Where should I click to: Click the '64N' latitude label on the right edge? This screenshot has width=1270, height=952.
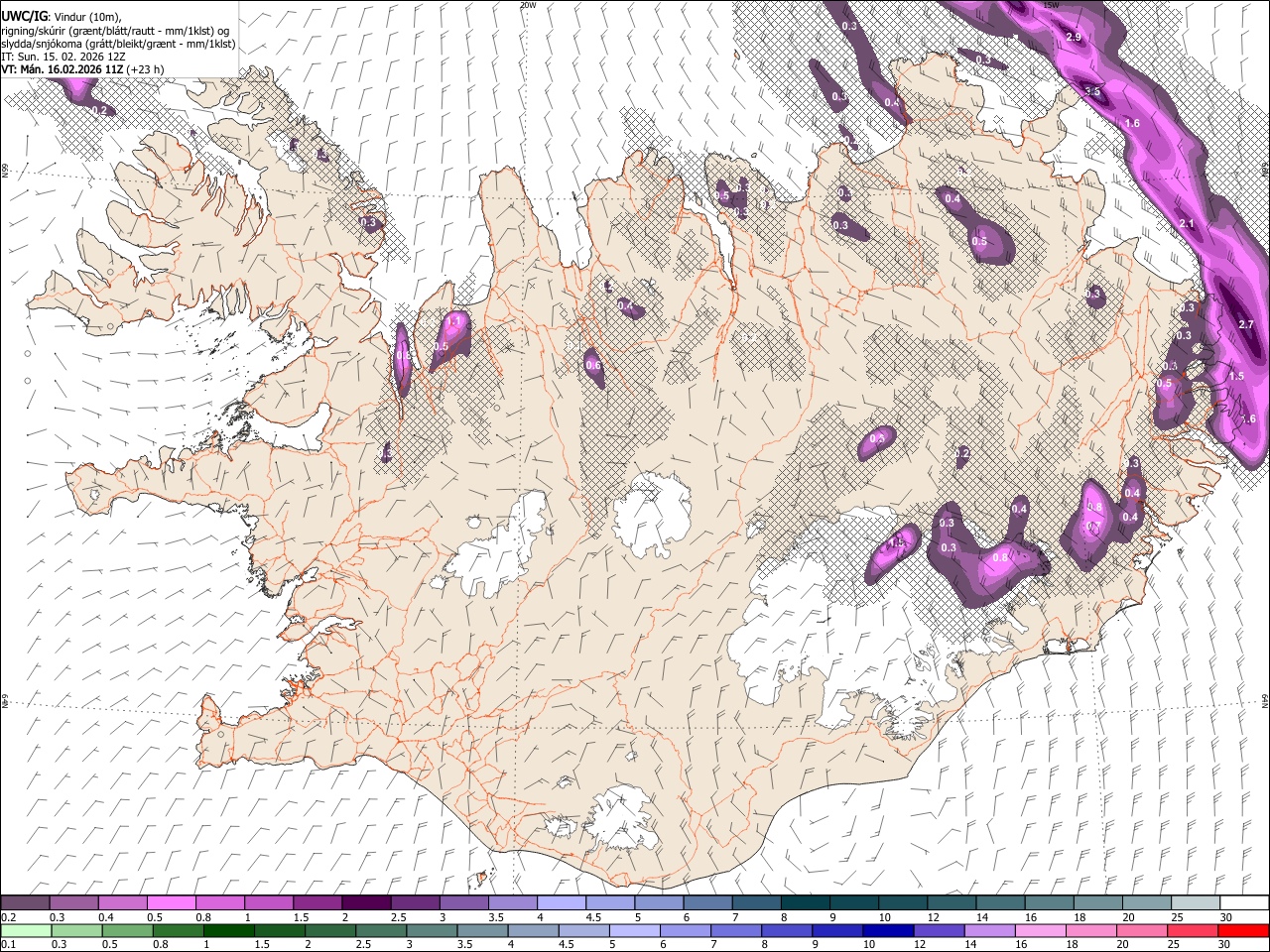(1265, 700)
